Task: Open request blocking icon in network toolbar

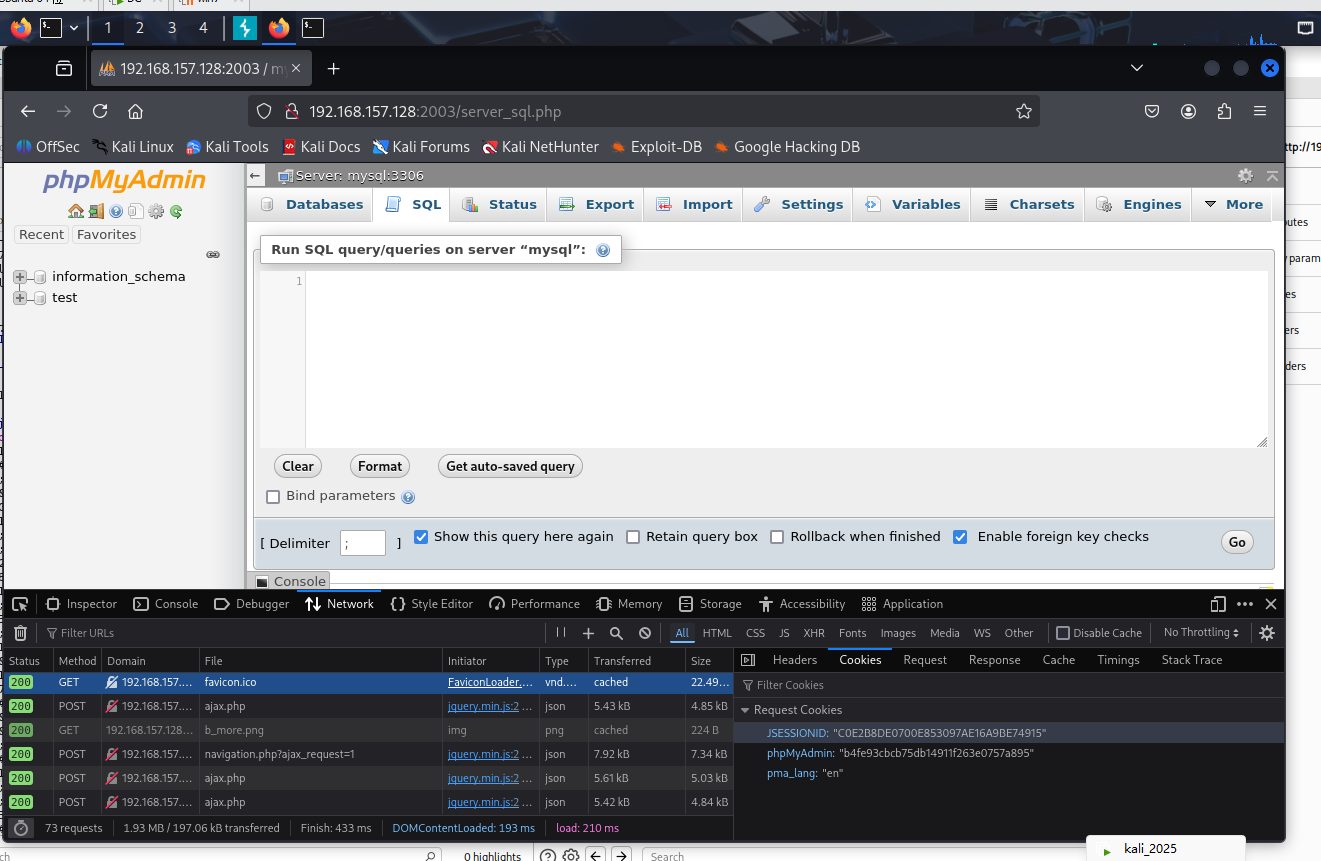Action: [x=645, y=633]
